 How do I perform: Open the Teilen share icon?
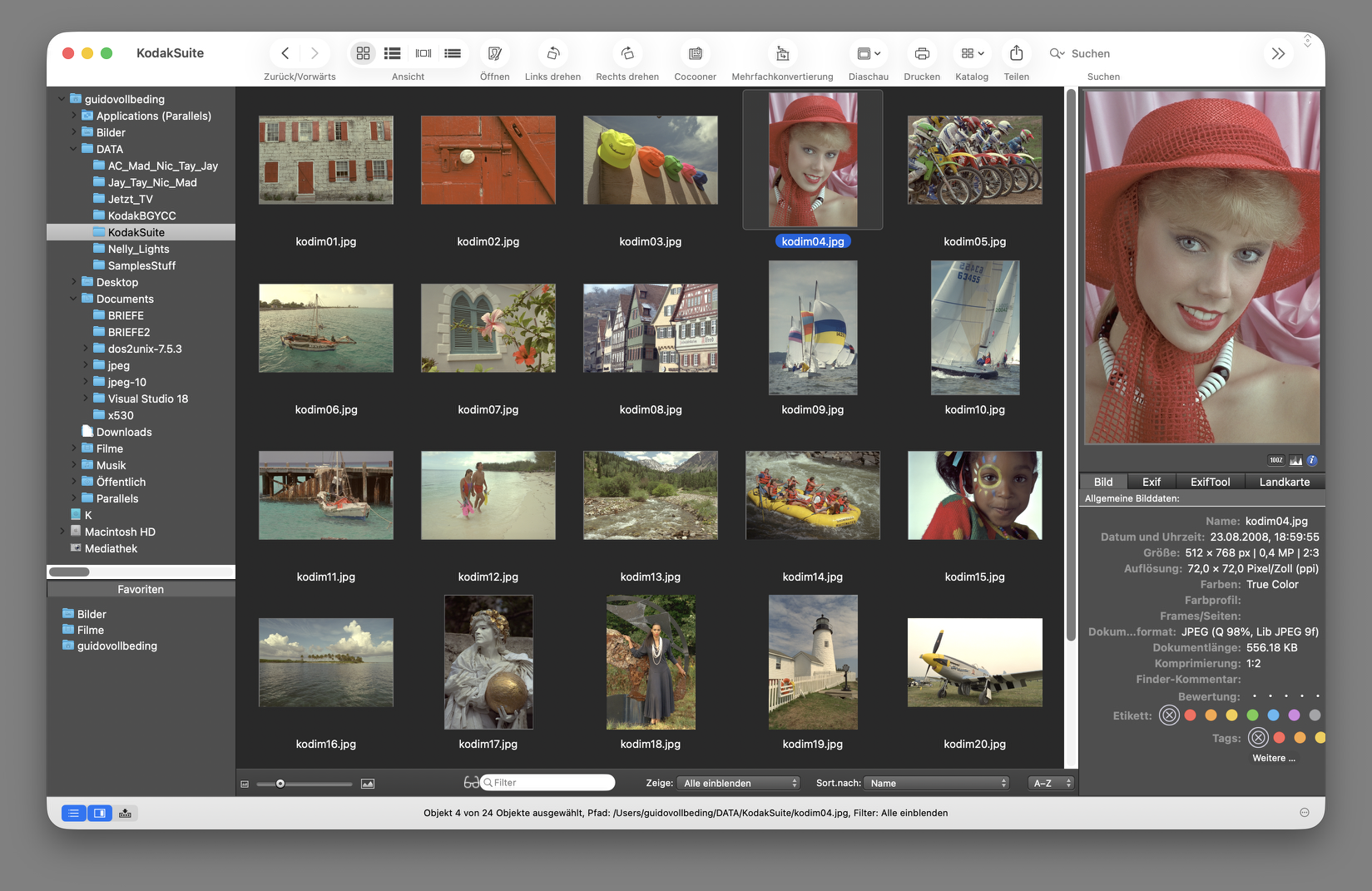point(1016,53)
